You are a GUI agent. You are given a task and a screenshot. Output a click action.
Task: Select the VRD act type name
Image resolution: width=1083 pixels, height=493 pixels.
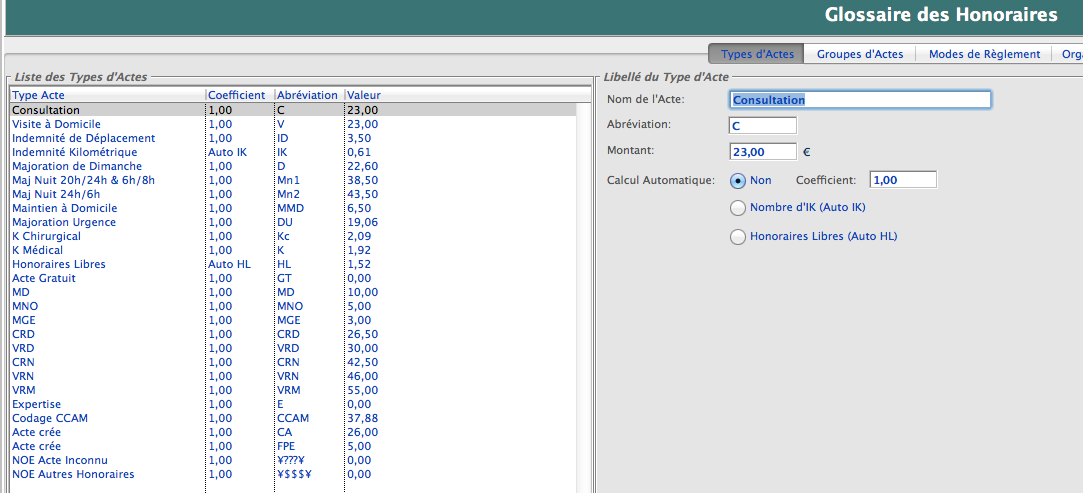(x=23, y=348)
